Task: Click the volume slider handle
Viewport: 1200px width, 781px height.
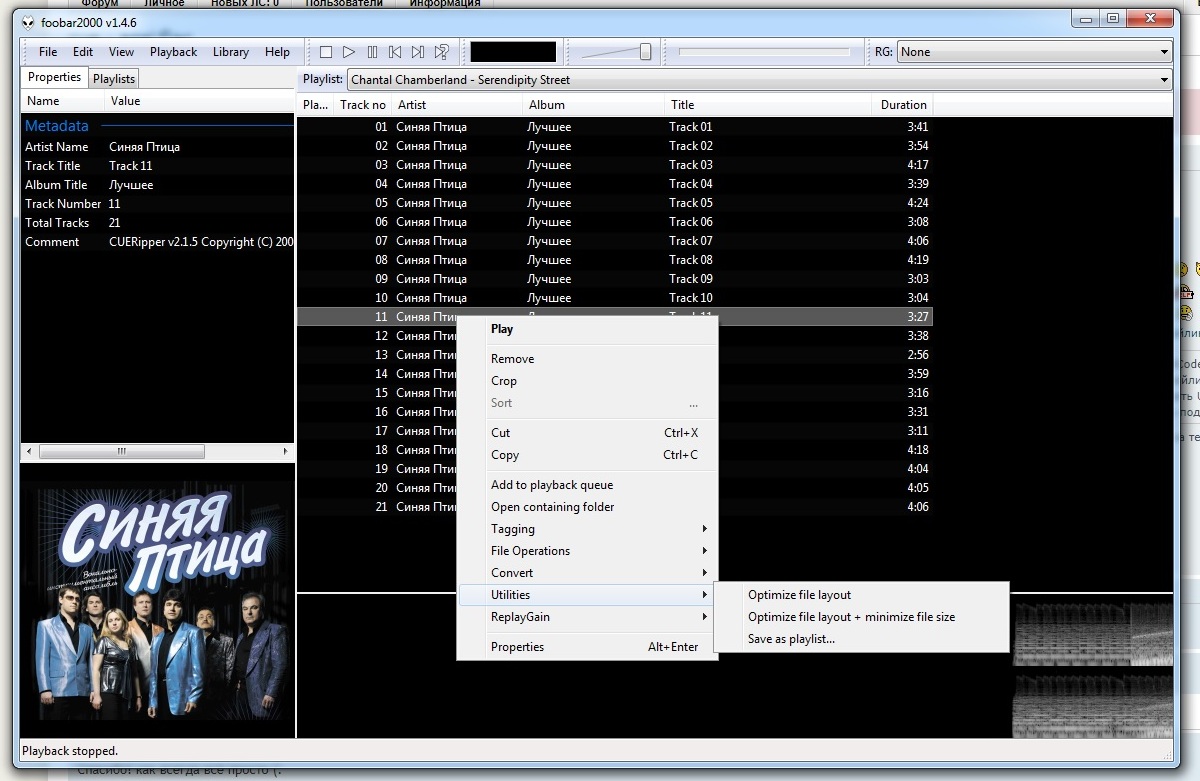Action: [645, 52]
